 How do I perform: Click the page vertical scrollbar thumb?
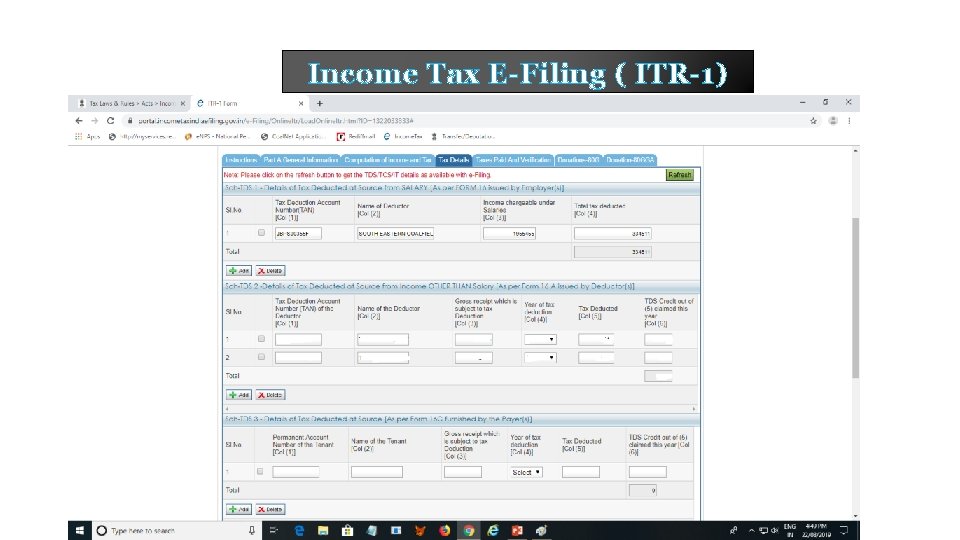(x=855, y=298)
